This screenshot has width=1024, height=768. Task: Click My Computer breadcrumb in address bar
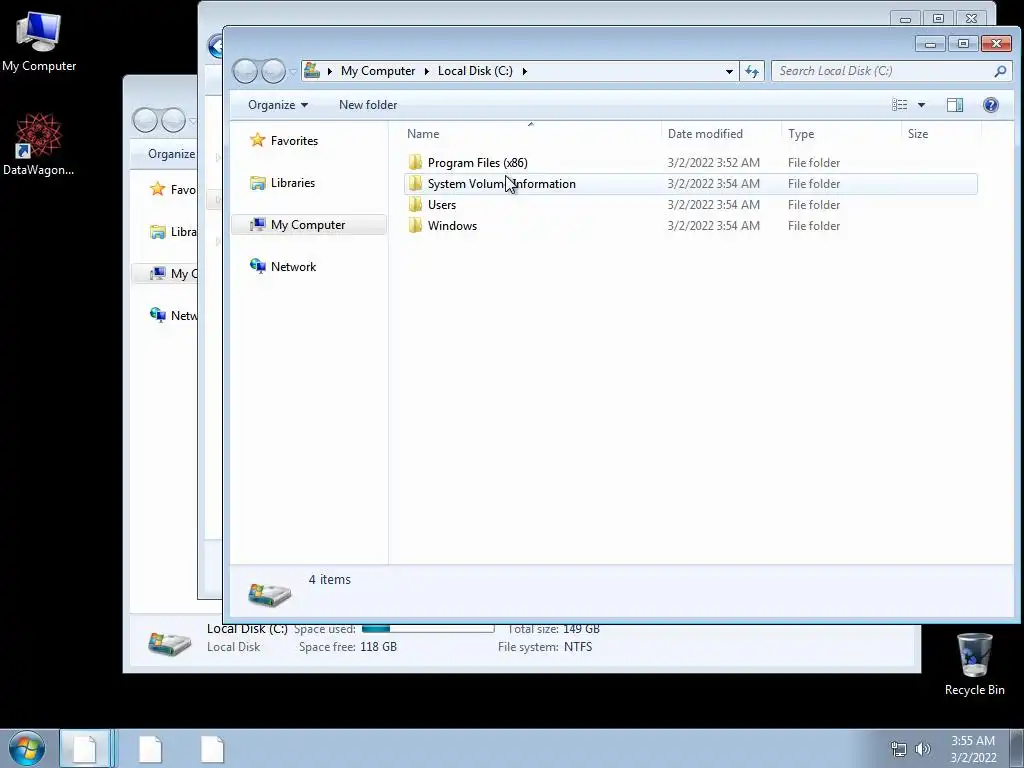point(378,71)
